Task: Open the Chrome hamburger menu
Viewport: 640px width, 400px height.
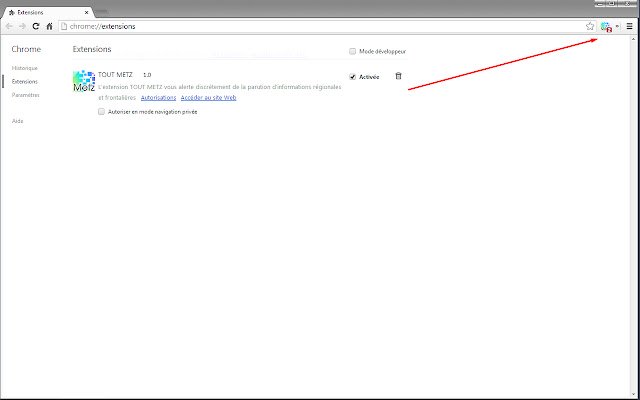Action: 629,26
